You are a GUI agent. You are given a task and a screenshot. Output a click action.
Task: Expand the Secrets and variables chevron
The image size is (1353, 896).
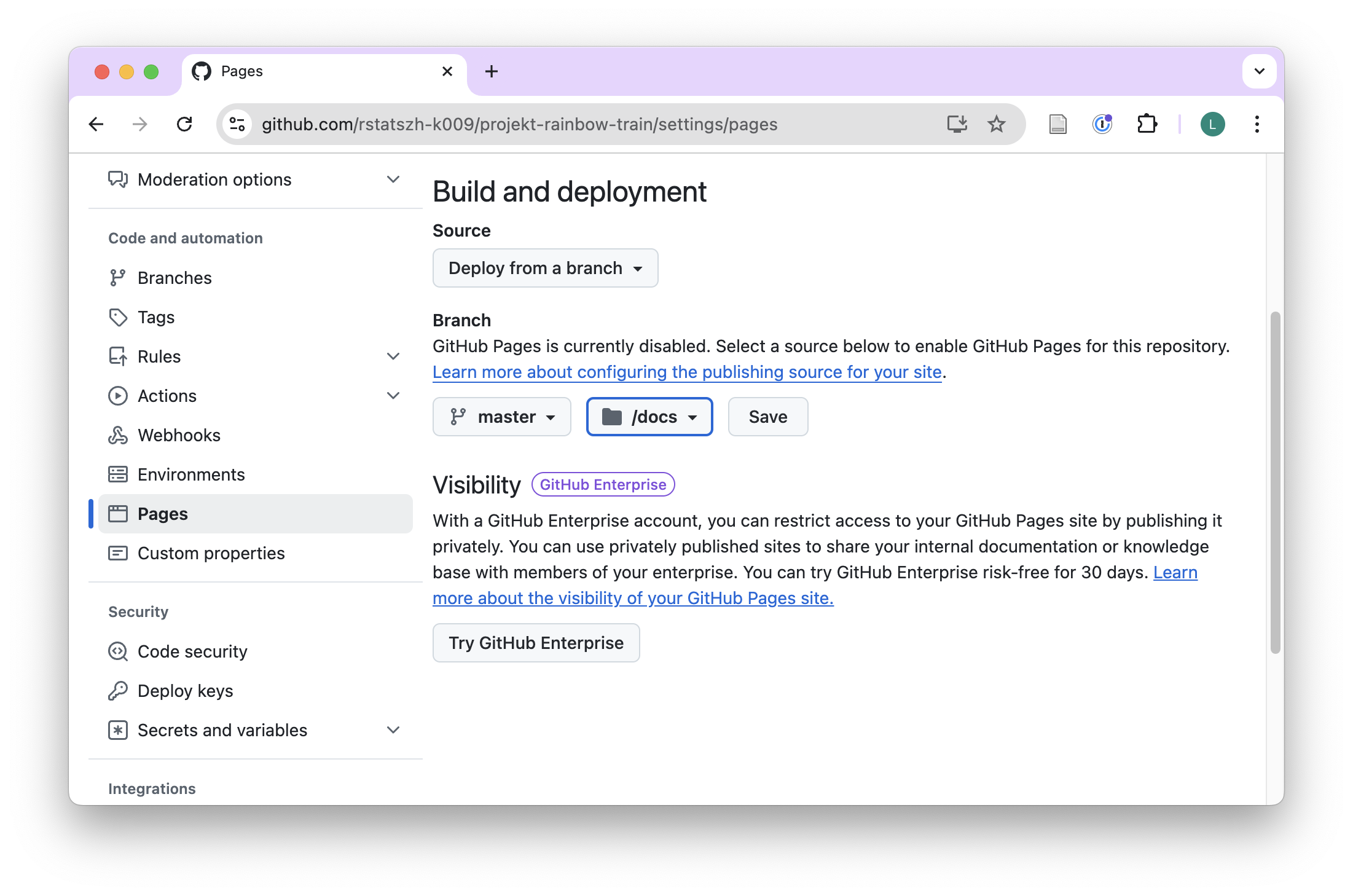(393, 730)
